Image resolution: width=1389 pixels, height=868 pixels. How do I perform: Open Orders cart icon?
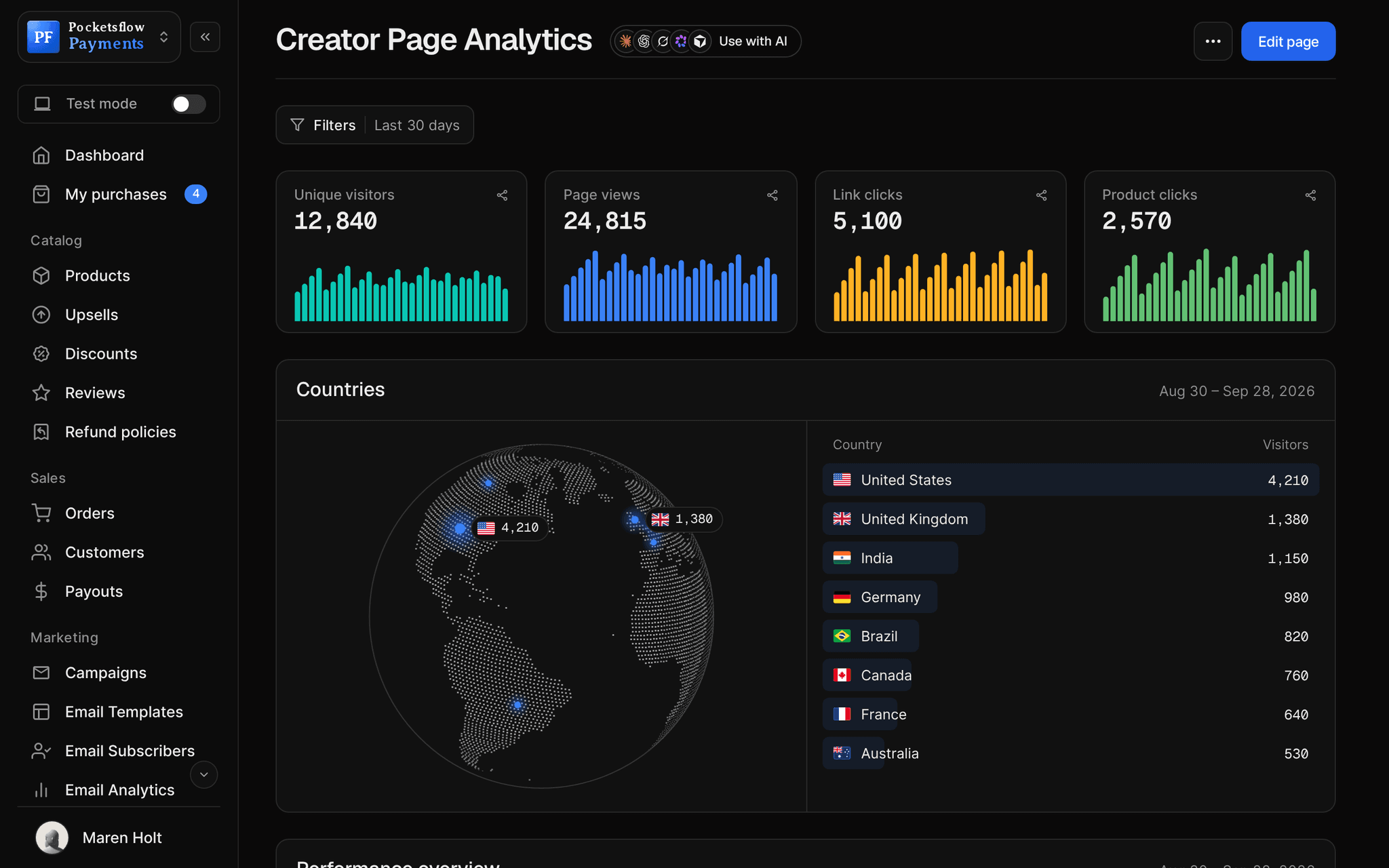point(41,513)
